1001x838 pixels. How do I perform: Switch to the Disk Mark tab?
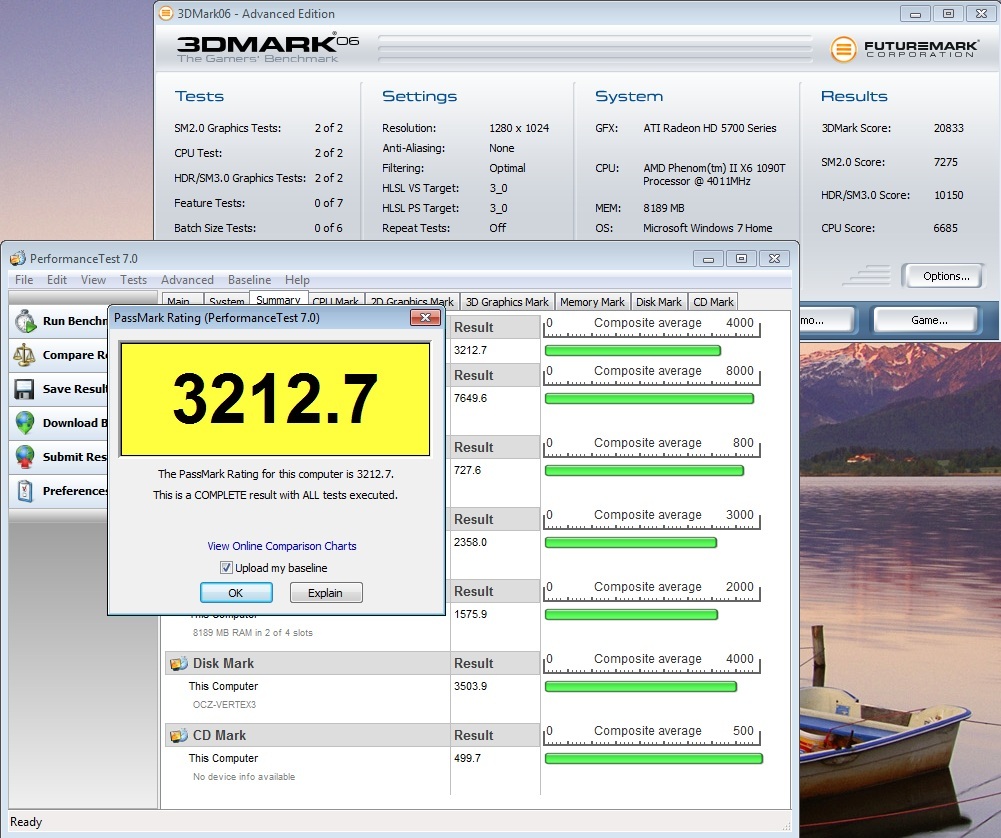click(659, 302)
